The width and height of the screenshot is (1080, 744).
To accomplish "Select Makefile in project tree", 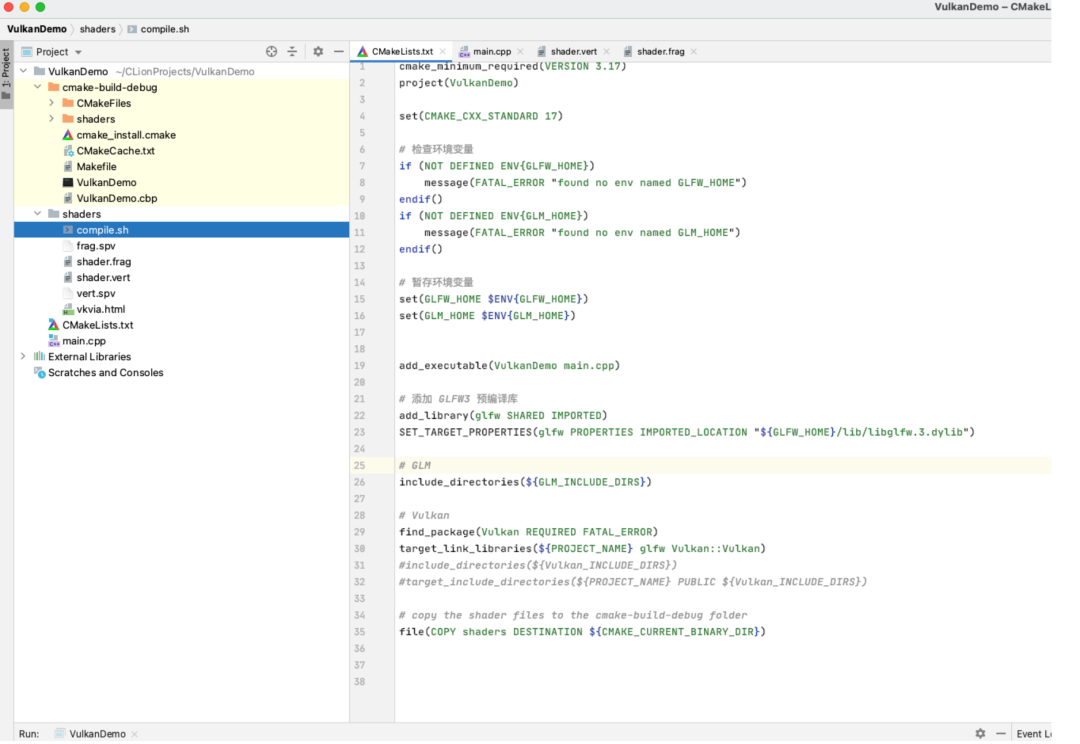I will tap(96, 167).
